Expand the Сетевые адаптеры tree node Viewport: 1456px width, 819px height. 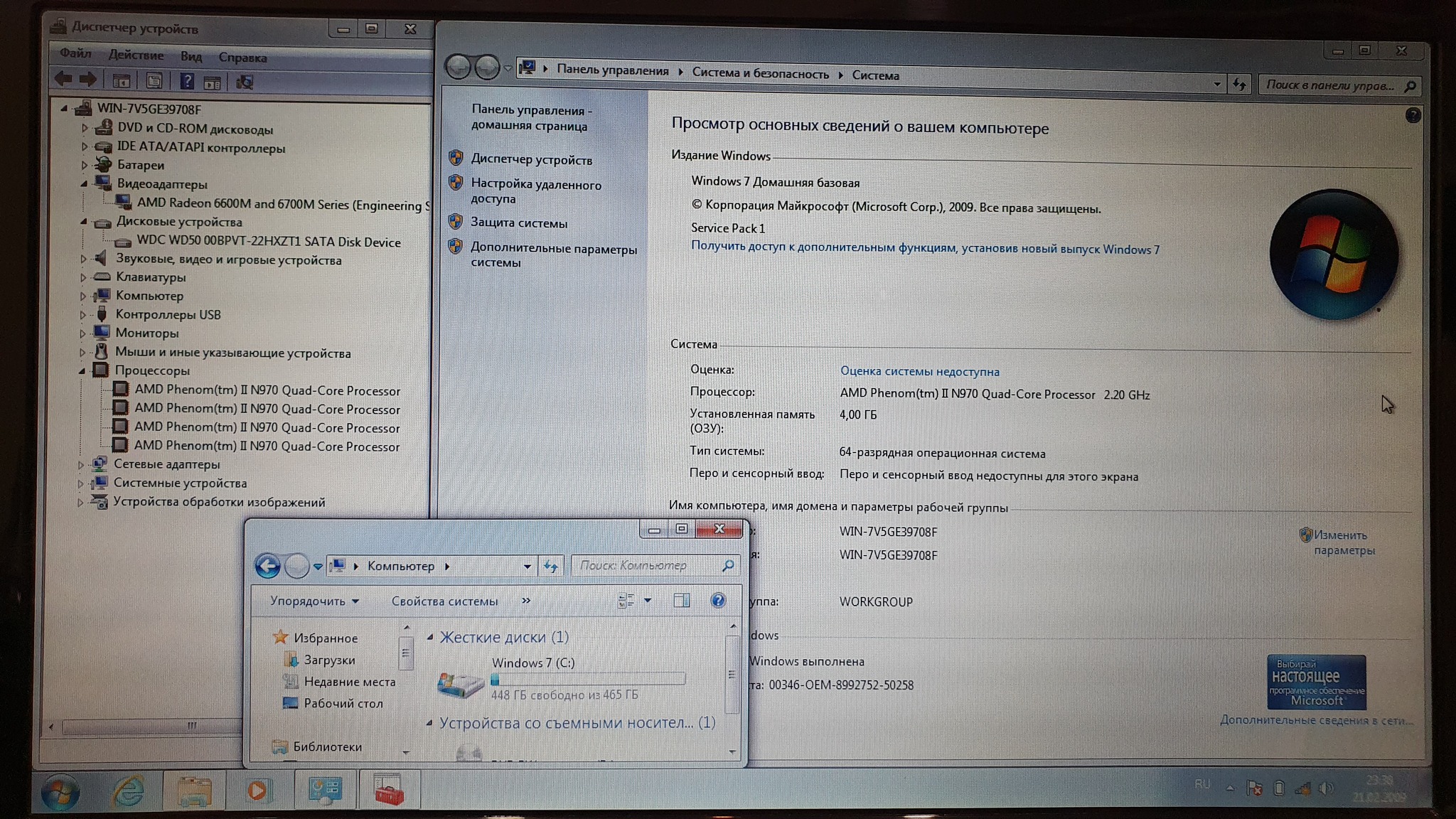81,464
